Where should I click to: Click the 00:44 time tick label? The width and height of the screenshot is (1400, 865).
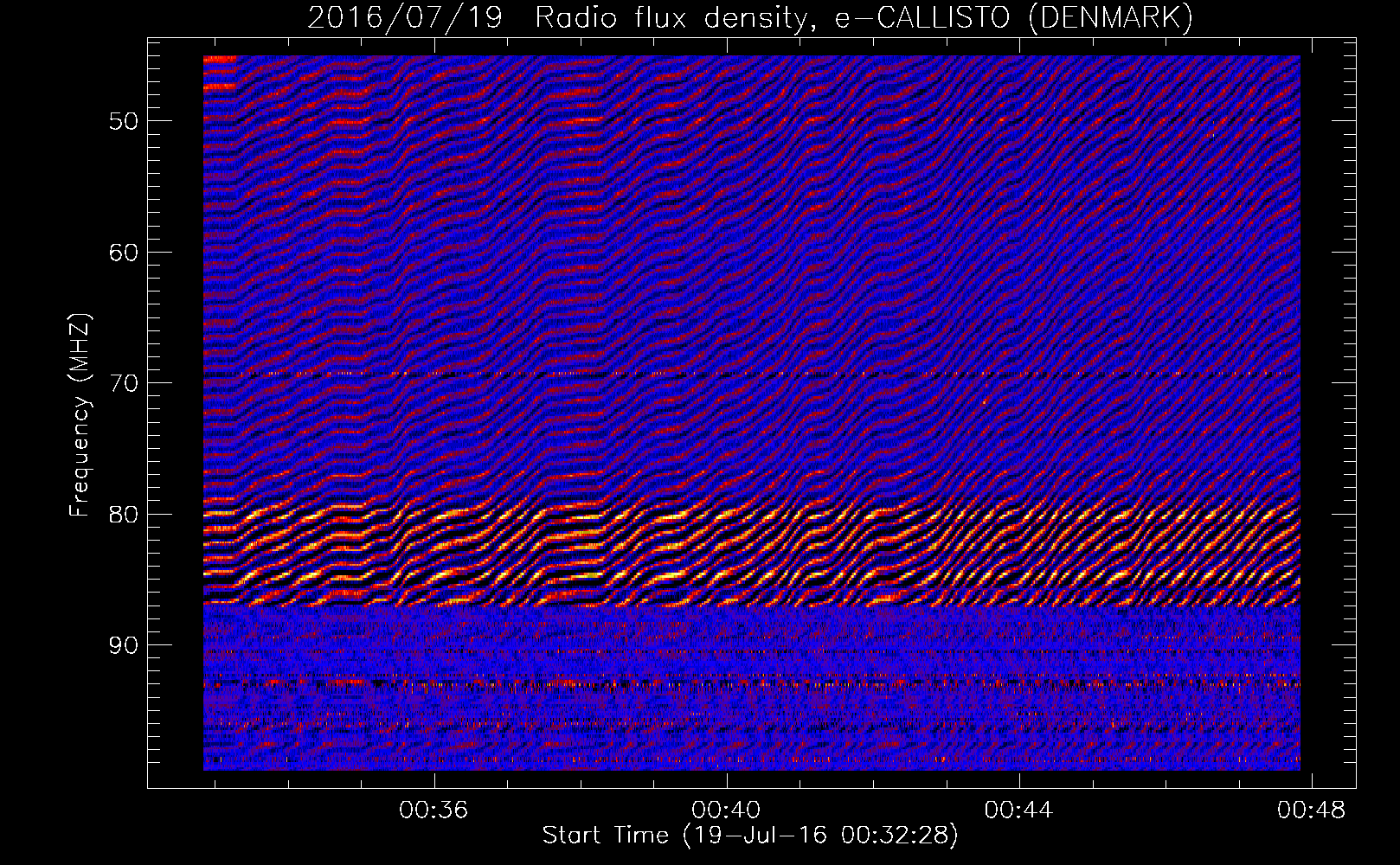[1019, 810]
